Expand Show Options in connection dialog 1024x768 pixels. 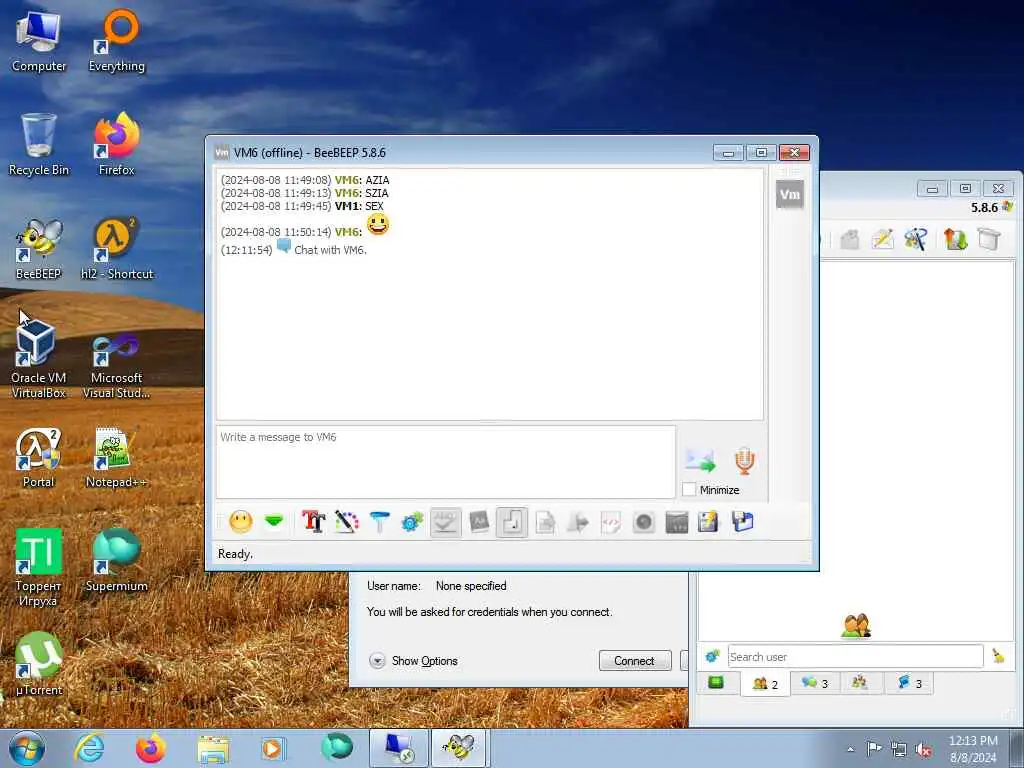point(413,660)
